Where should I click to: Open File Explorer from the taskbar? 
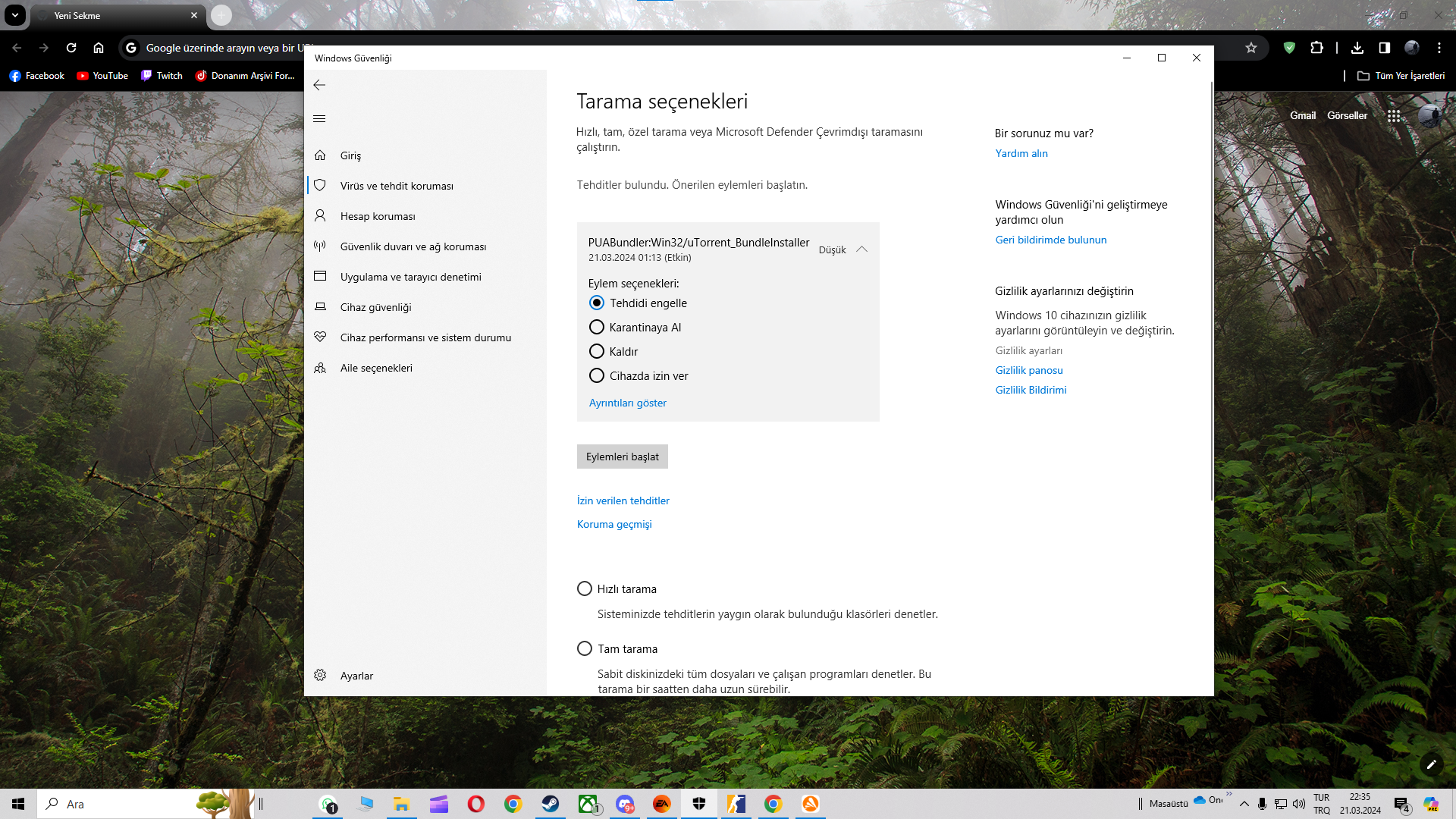click(401, 804)
